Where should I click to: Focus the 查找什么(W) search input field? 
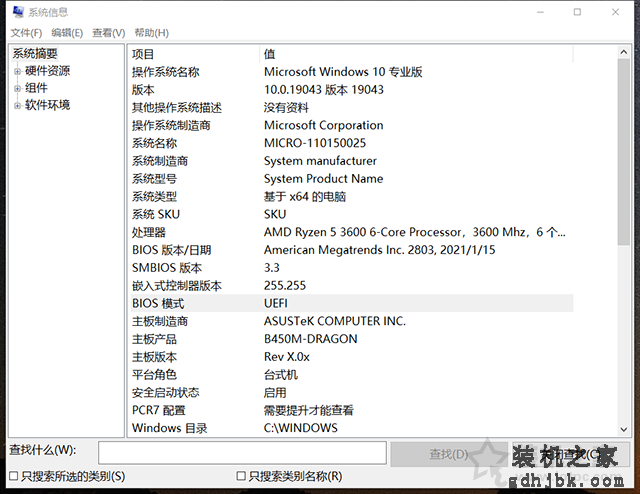coord(242,453)
